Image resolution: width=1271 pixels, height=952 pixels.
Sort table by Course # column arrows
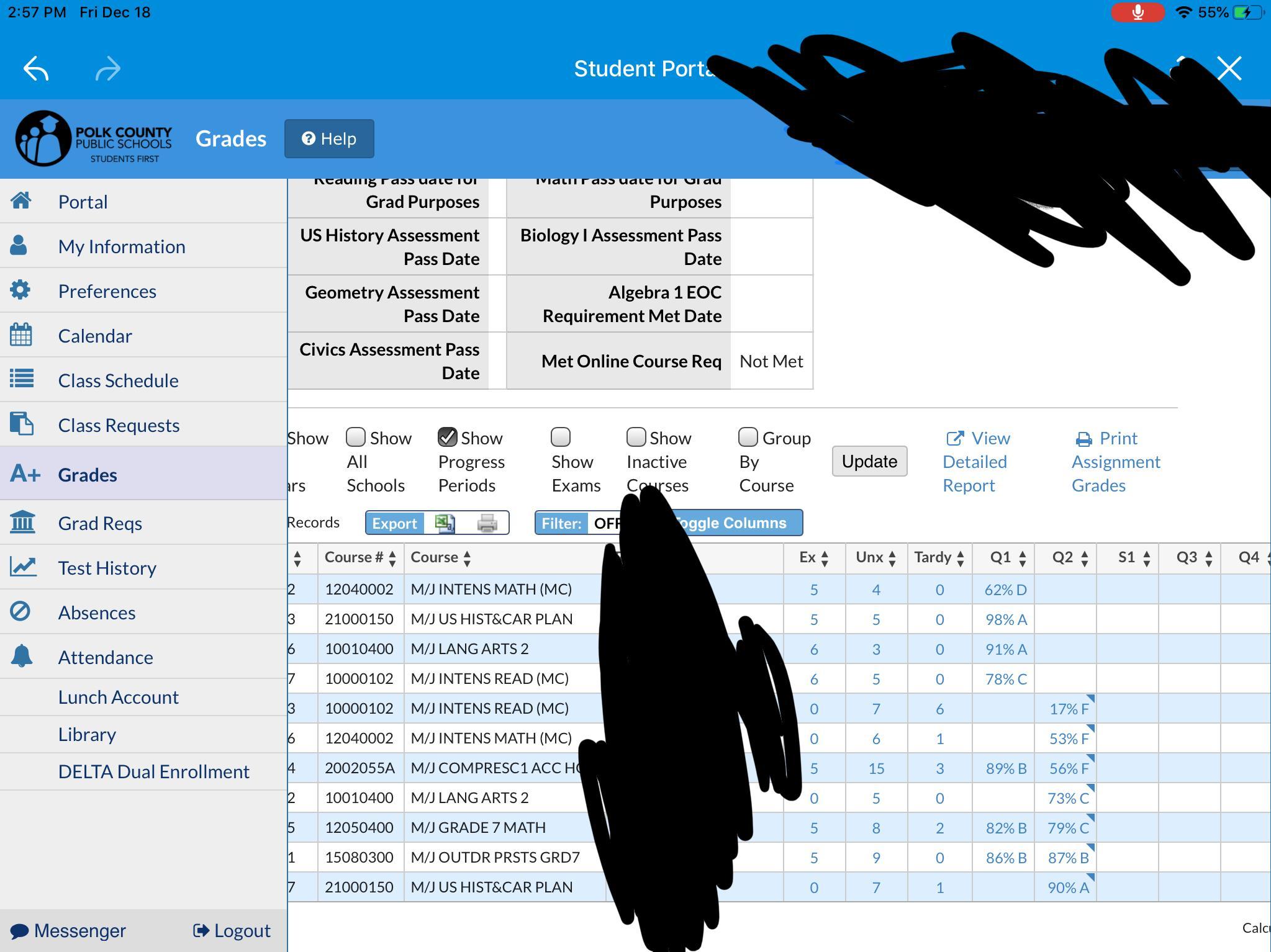tap(392, 558)
